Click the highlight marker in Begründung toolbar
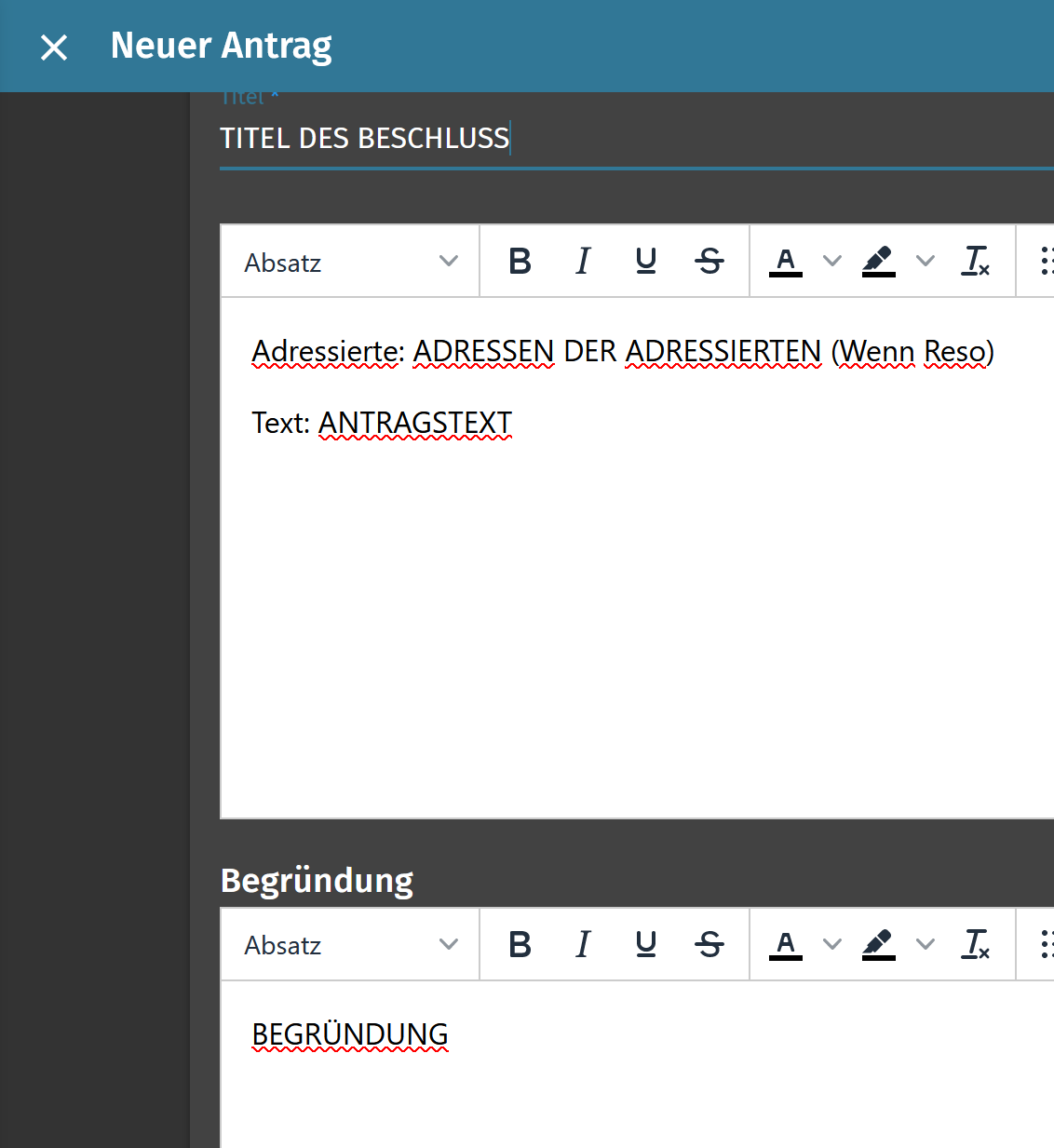 tap(878, 944)
